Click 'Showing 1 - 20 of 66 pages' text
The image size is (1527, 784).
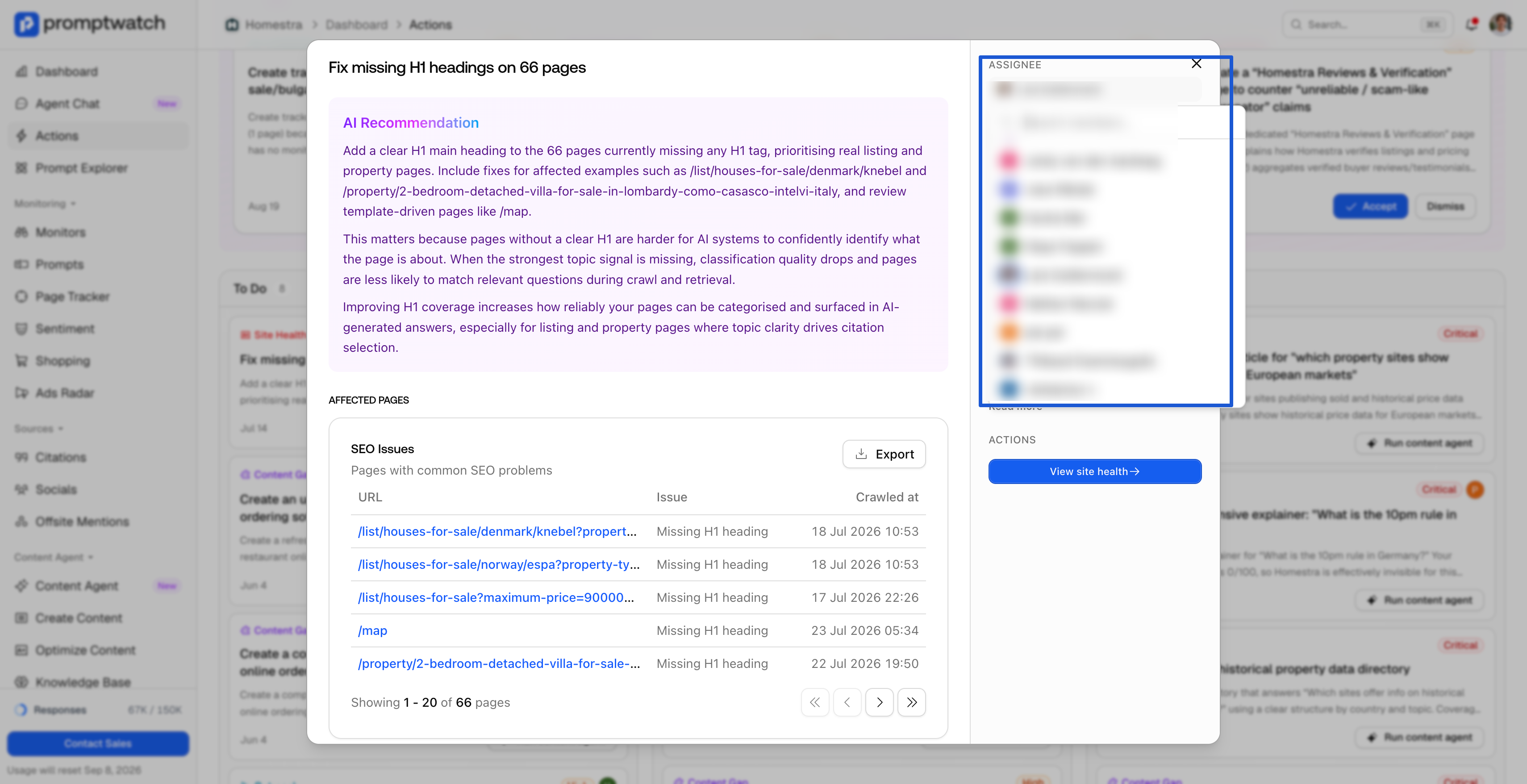pos(430,702)
